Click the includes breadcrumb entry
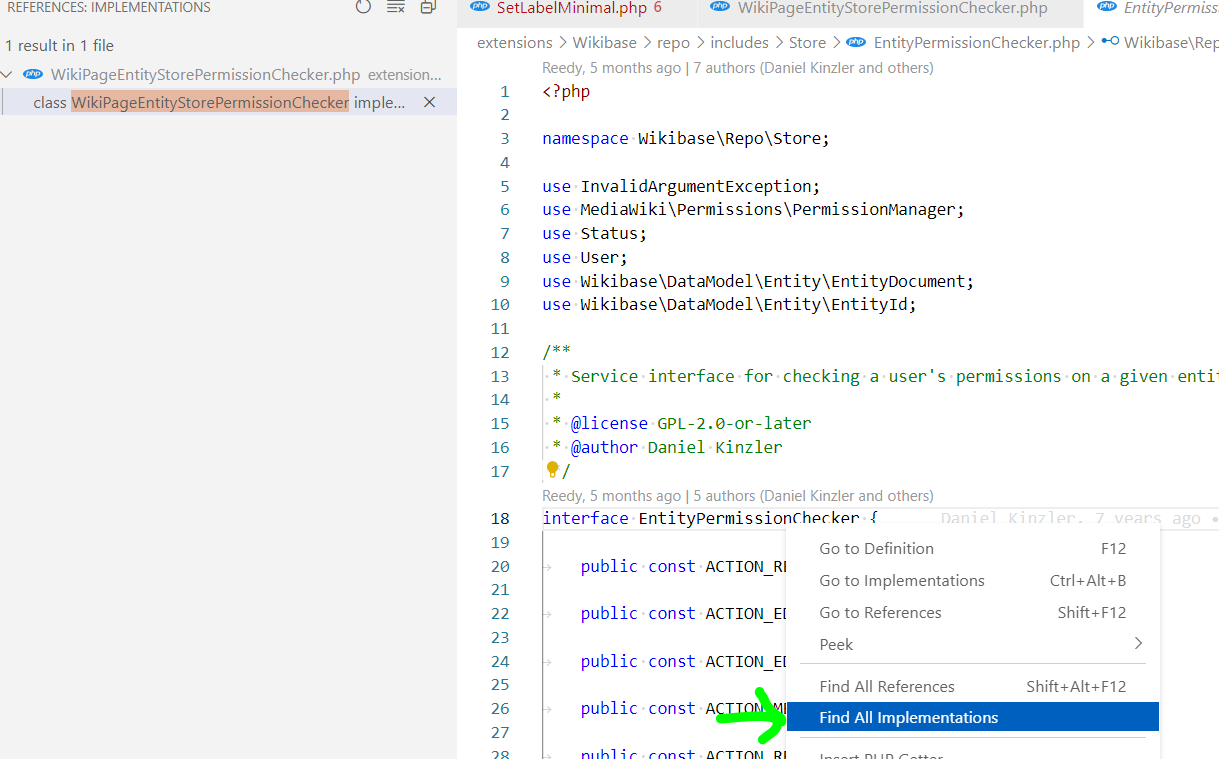The width and height of the screenshot is (1219, 759). pyautogui.click(x=739, y=43)
